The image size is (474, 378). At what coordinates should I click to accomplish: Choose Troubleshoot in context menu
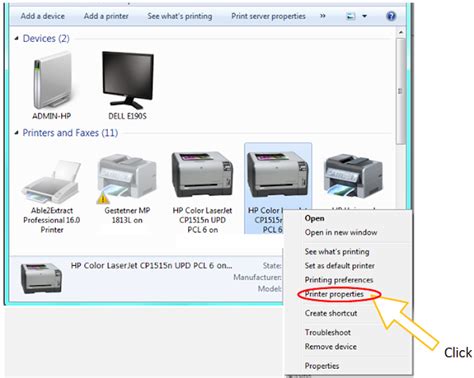327,332
